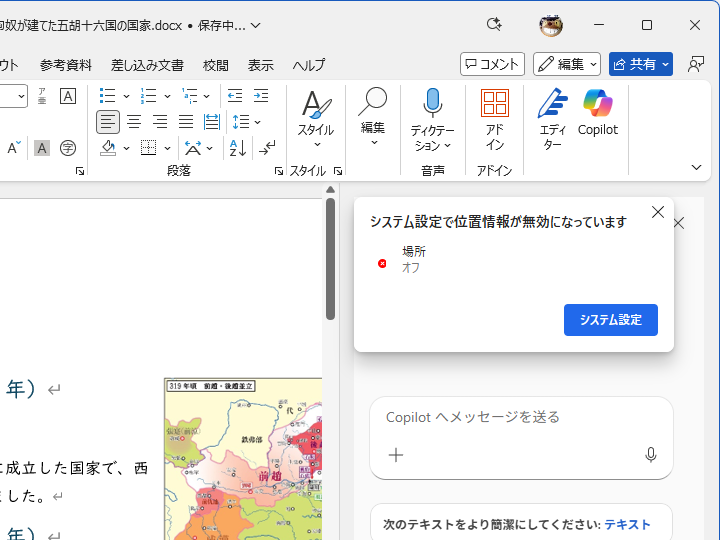Expand shading color options arrow
The image size is (720, 540).
coord(126,148)
